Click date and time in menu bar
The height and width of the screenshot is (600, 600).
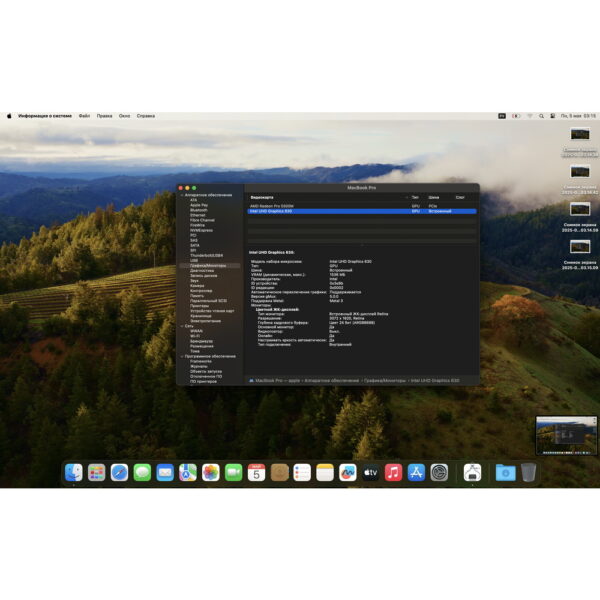pos(578,116)
